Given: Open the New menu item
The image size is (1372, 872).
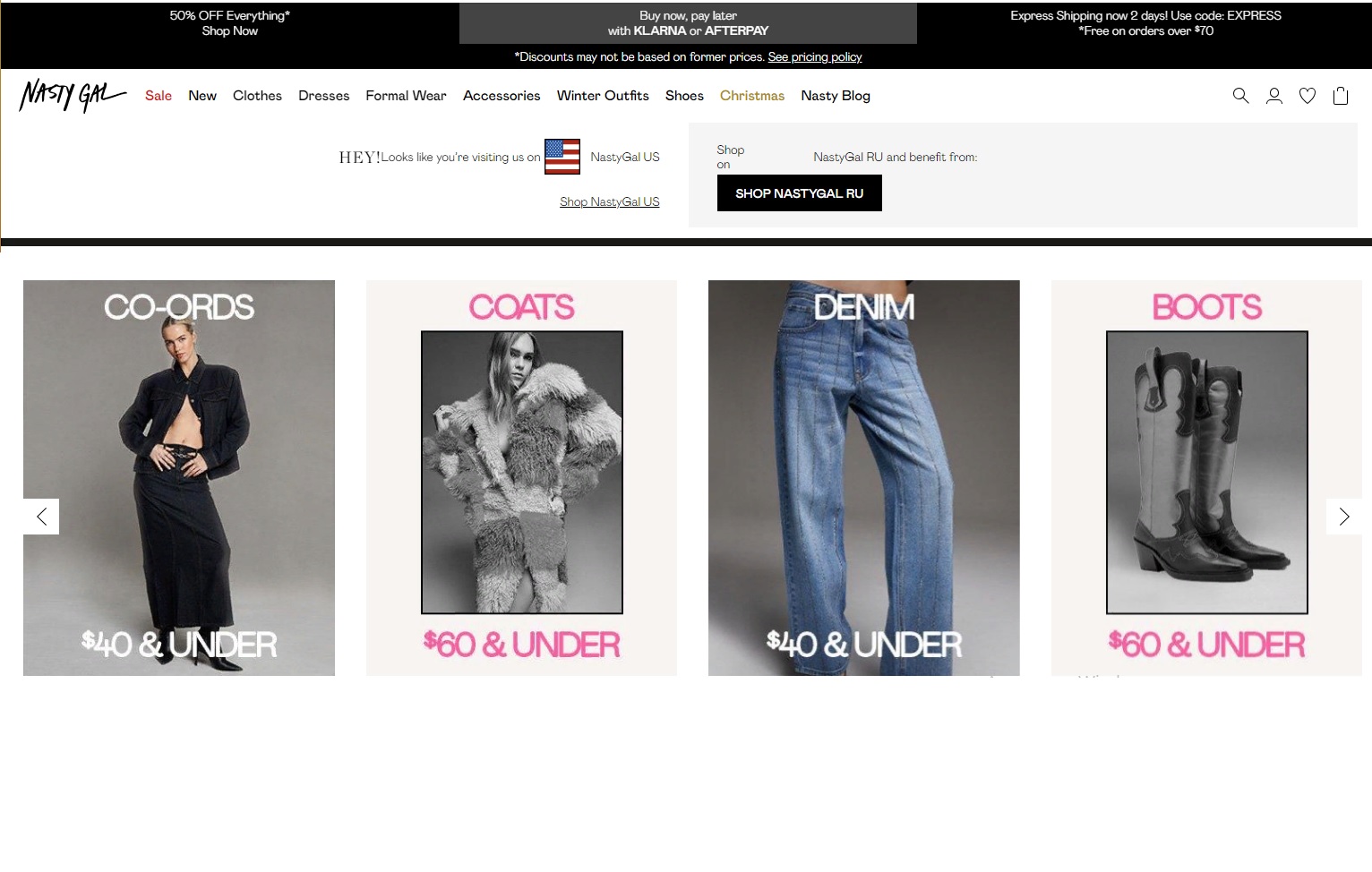Looking at the screenshot, I should pyautogui.click(x=202, y=96).
